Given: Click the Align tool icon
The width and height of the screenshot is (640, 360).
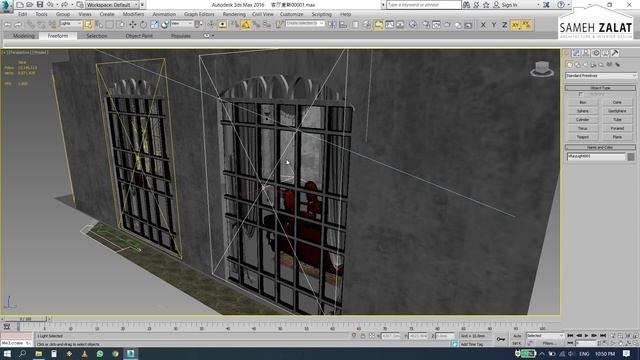Looking at the screenshot, I should pos(343,25).
